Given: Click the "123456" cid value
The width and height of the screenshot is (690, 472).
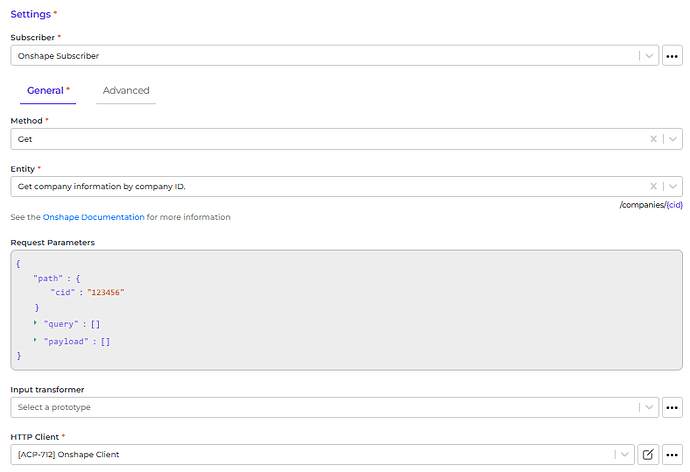Looking at the screenshot, I should coord(106,293).
